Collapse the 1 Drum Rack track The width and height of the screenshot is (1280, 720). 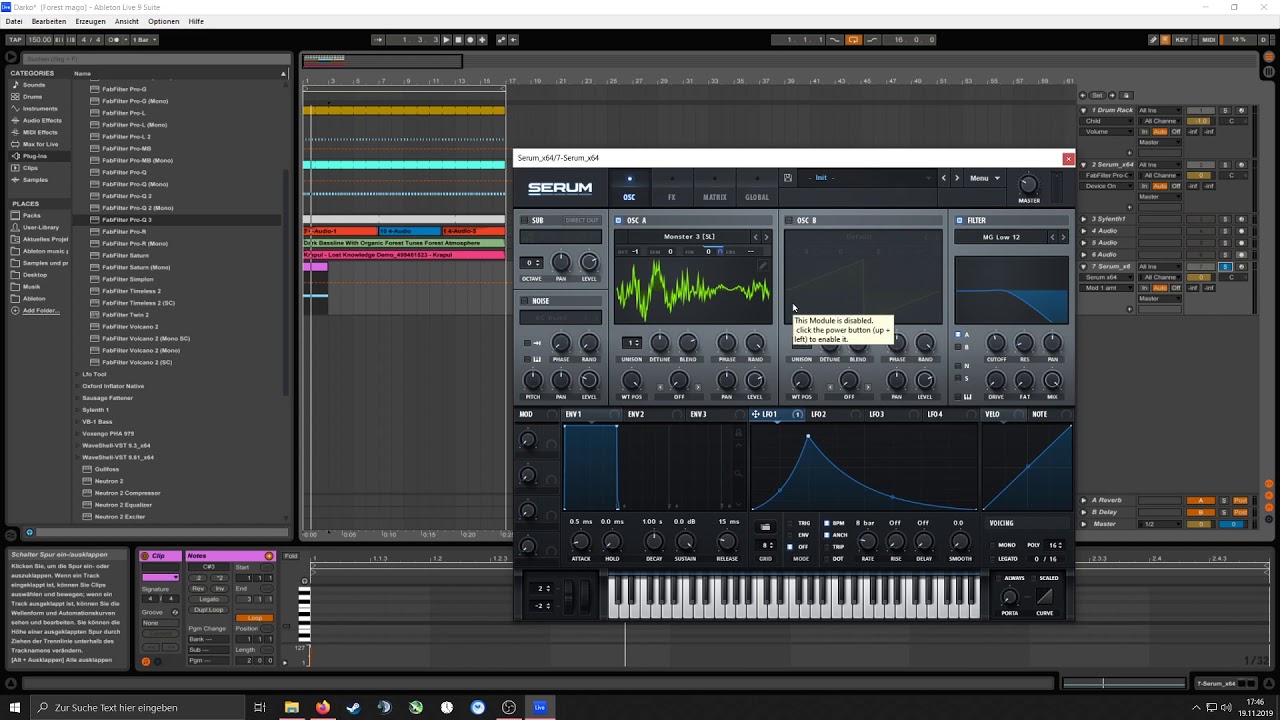[1084, 110]
